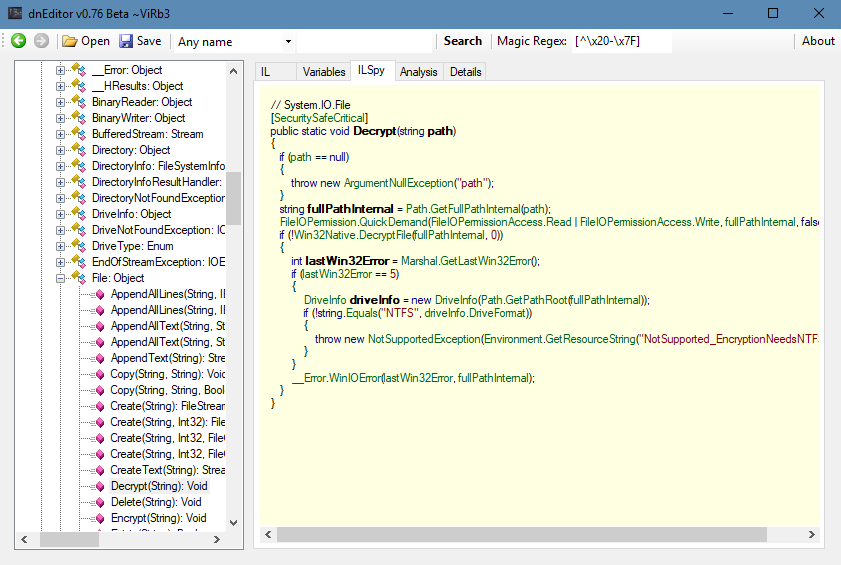Click the class icon beside BinaryReader
This screenshot has width=841, height=565.
click(x=79, y=102)
